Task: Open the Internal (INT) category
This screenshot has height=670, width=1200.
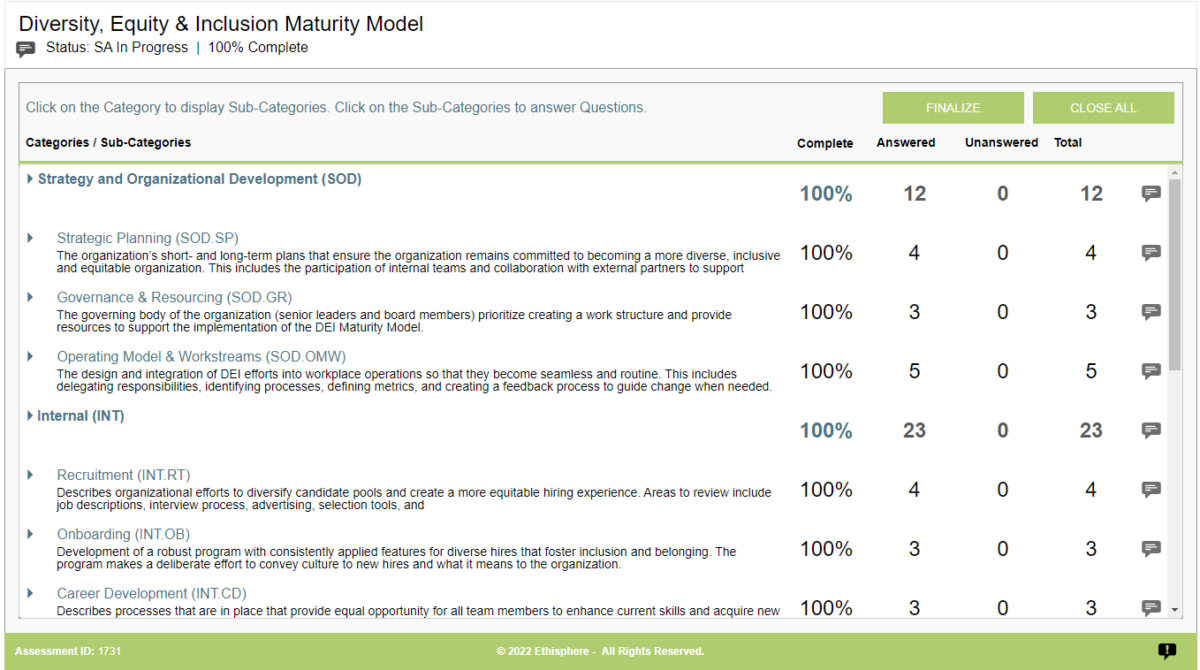Action: click(81, 416)
